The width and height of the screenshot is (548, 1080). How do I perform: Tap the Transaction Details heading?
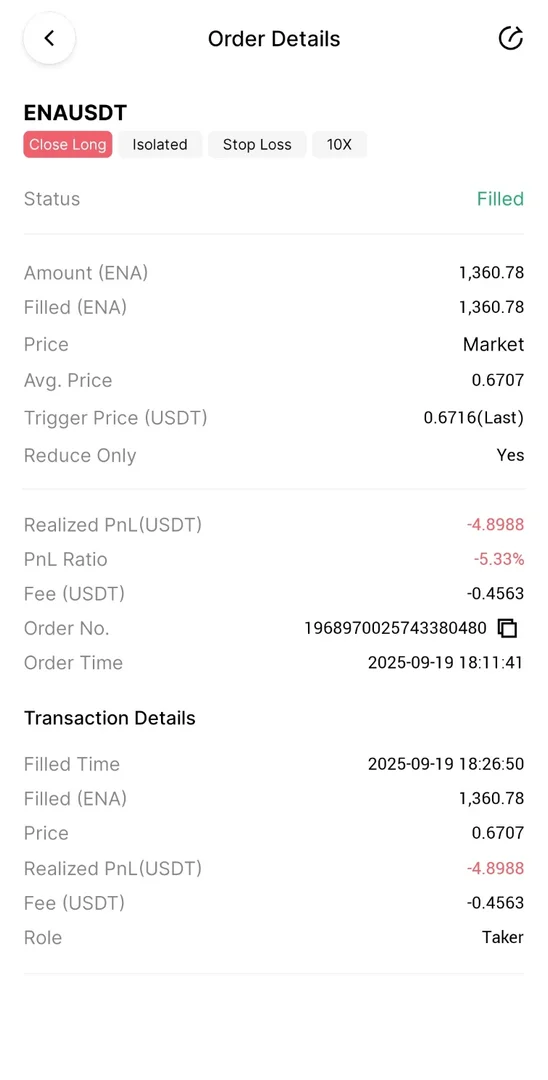pos(110,718)
